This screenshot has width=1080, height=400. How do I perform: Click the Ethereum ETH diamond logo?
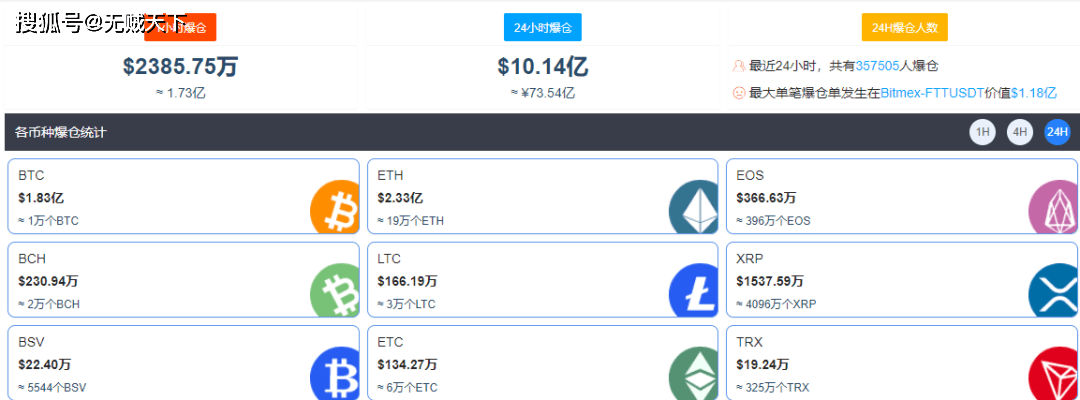(694, 208)
